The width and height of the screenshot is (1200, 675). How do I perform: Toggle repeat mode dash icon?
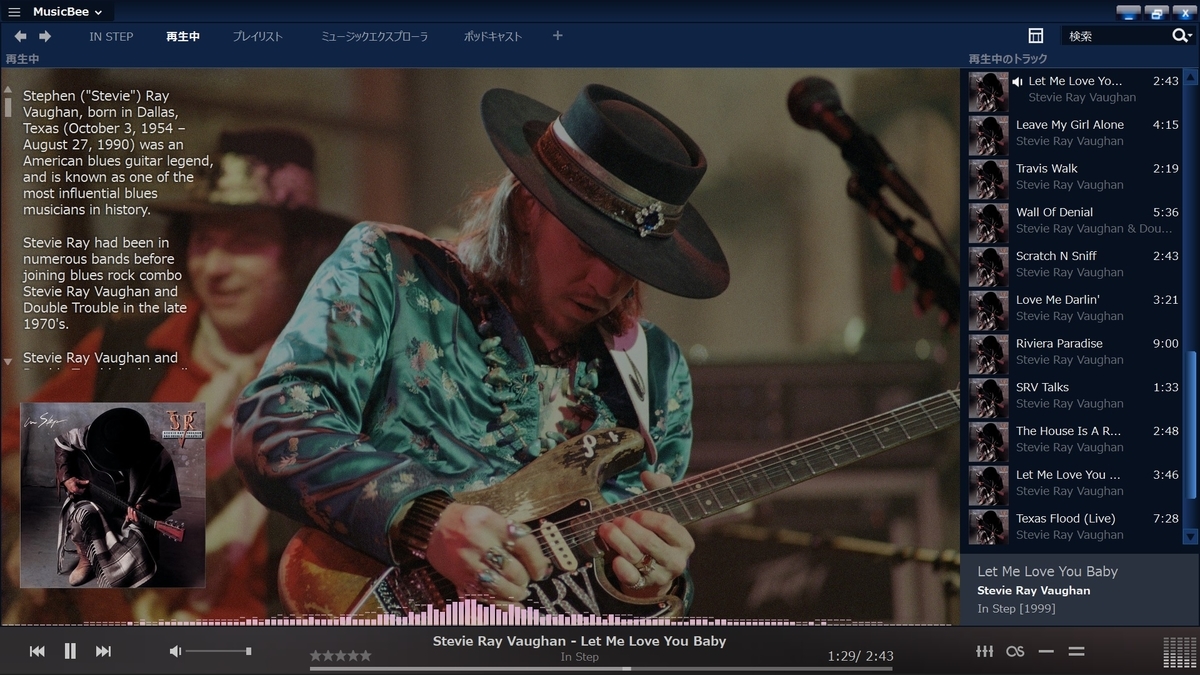pos(1046,651)
